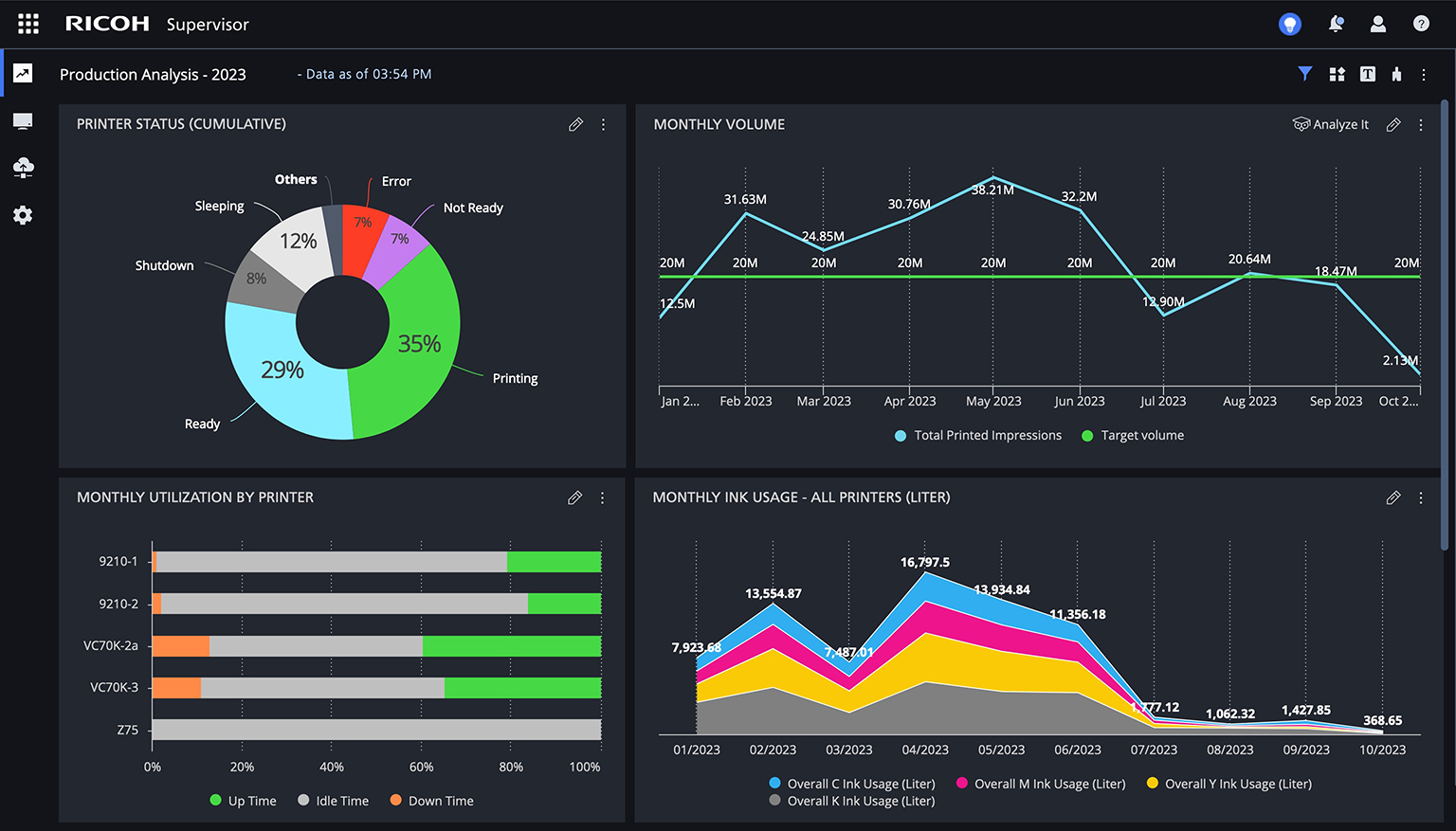Edit the Printer Status widget with the pencil icon

coord(575,124)
